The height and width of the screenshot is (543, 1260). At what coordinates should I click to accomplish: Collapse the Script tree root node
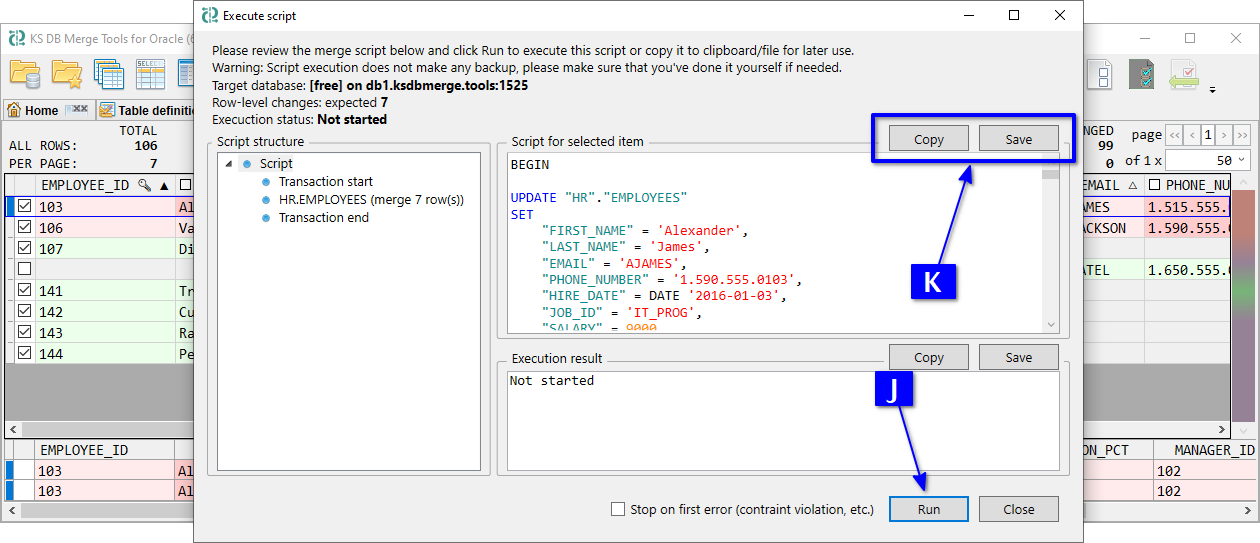(x=228, y=164)
